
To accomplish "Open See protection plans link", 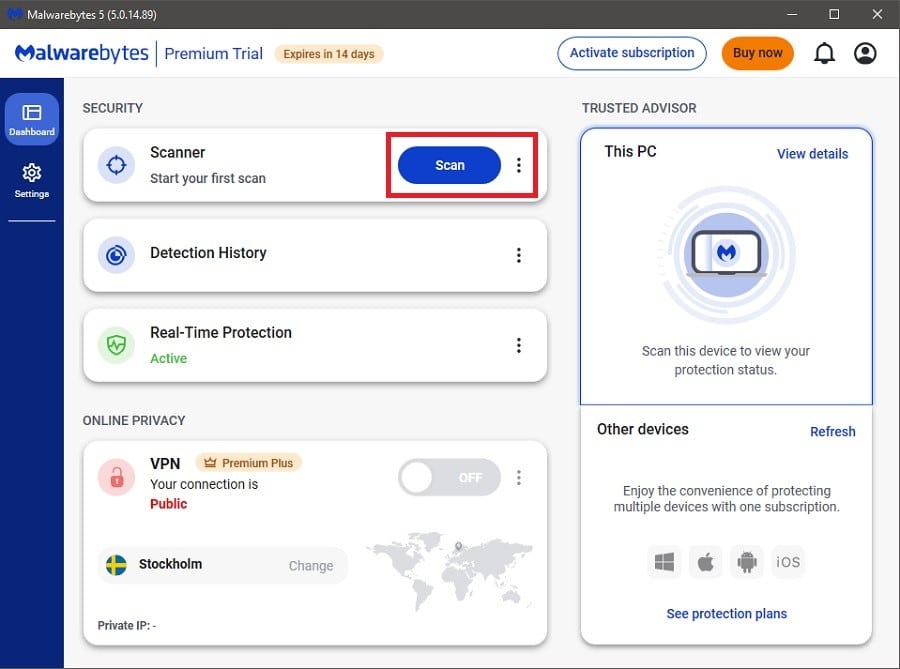I will point(726,613).
